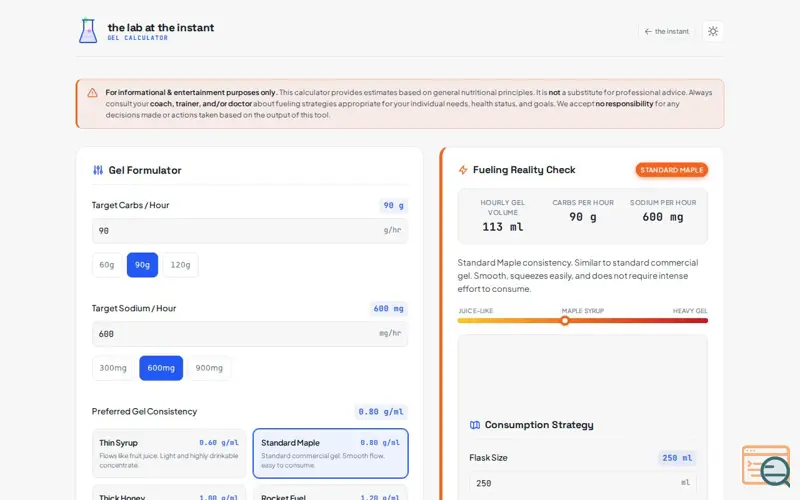
Task: Click the consistency slider handle at Maple Syrup
Action: pos(565,321)
